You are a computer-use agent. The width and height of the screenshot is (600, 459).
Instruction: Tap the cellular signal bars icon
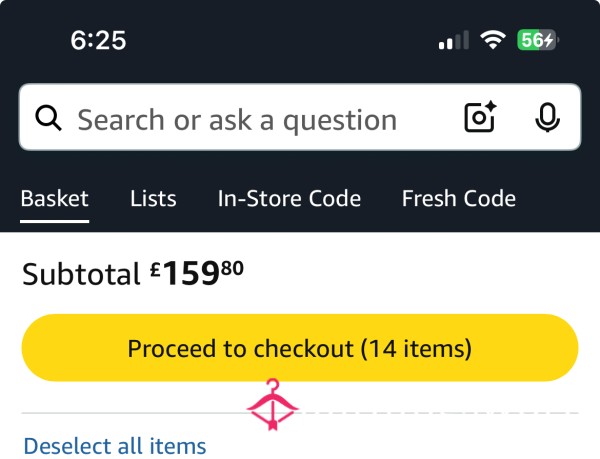[454, 40]
